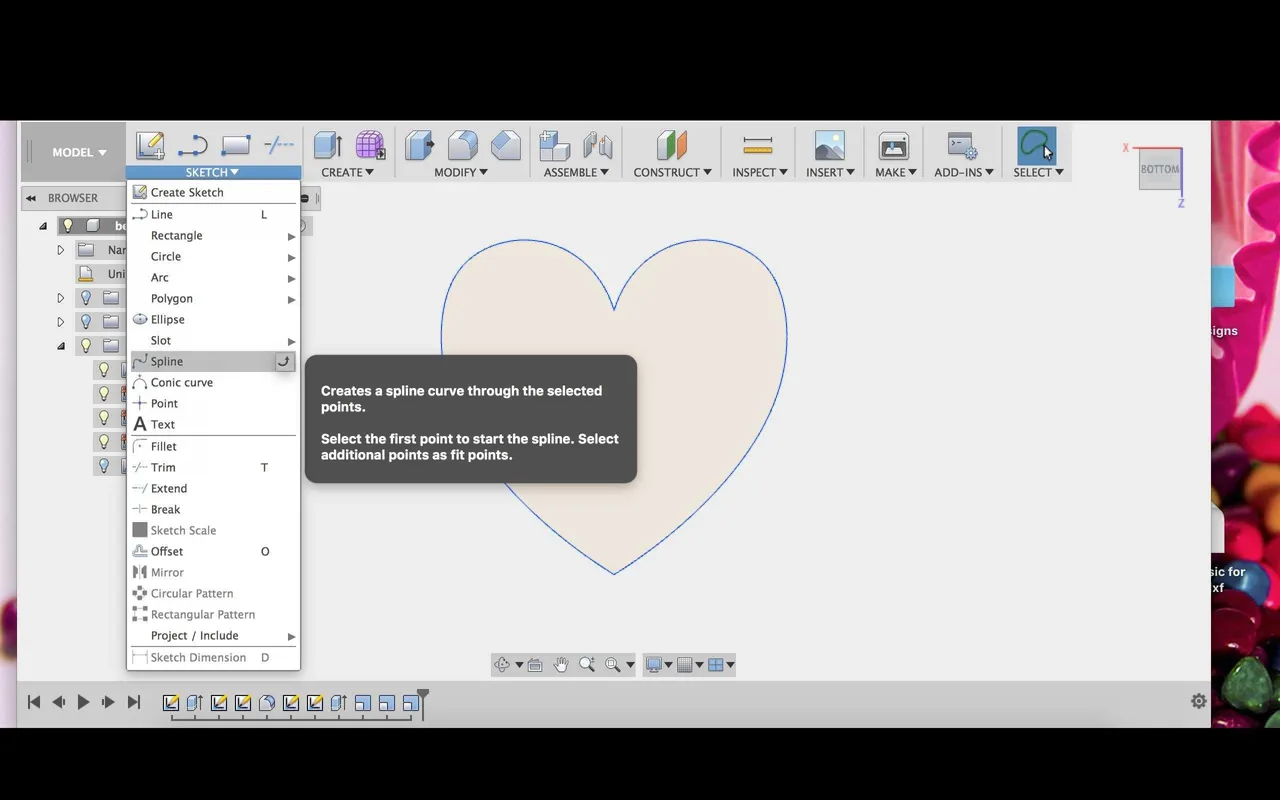Choose Conic curve in the Sketch menu

[213, 382]
